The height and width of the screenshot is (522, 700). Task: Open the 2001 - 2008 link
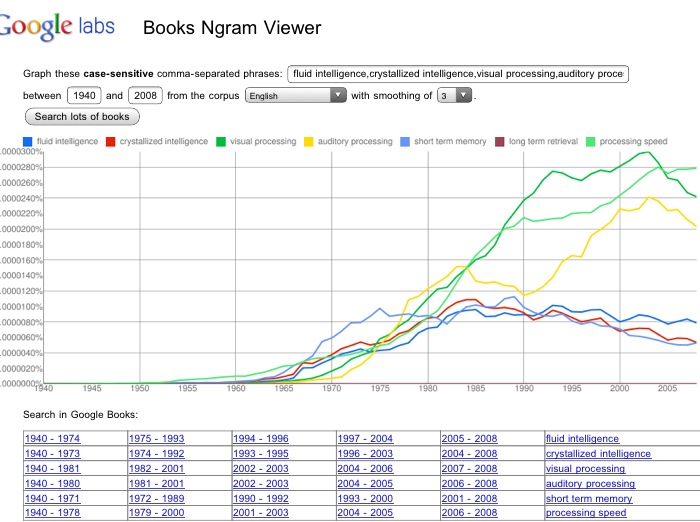(x=469, y=498)
